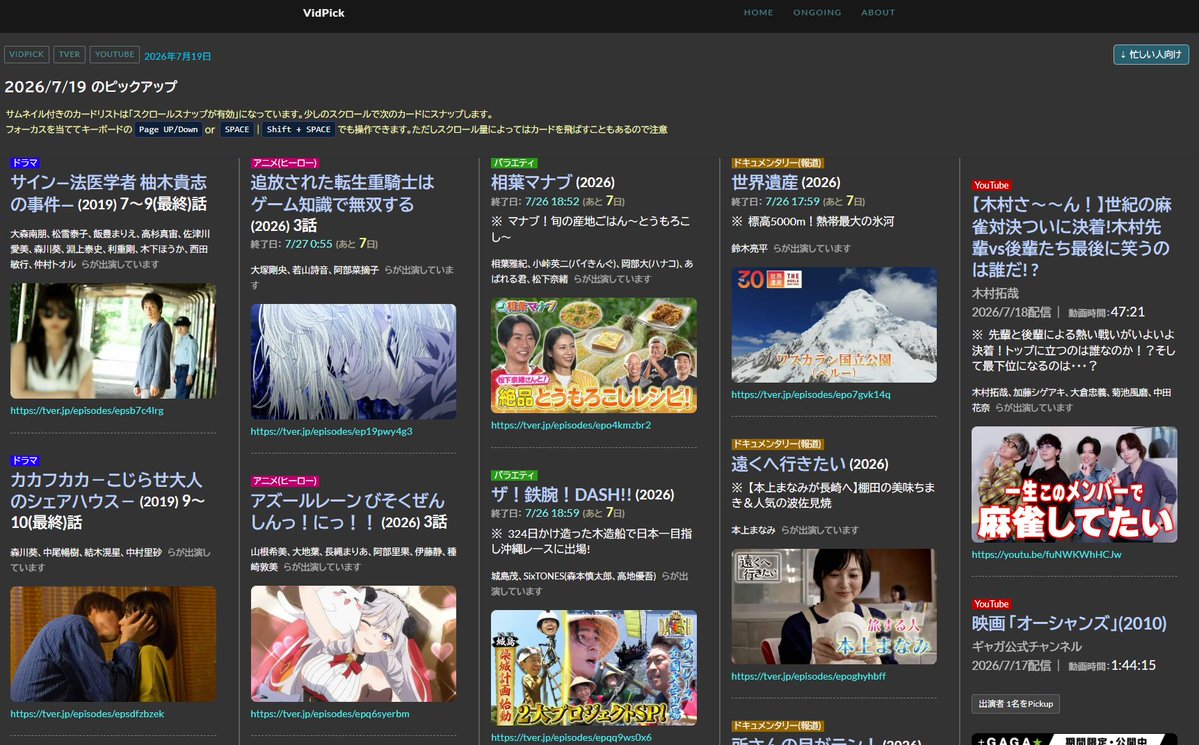
Task: Open link tver.jp/episodes/epo7gvk14q
Action: click(811, 395)
